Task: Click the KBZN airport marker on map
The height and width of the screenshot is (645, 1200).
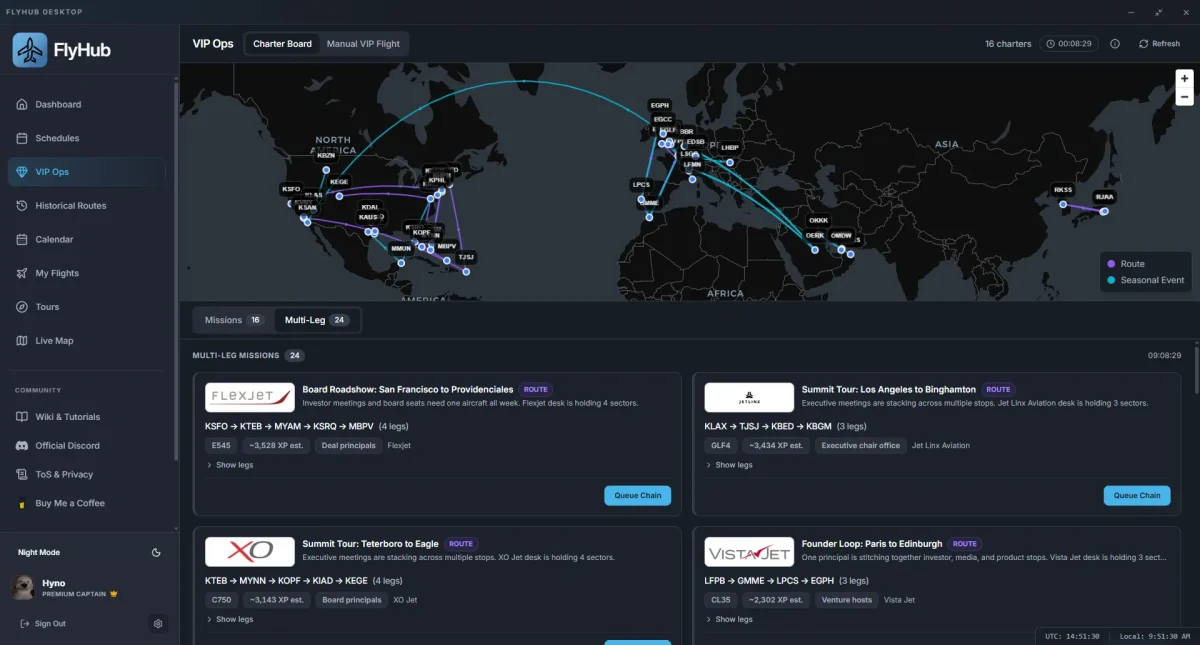Action: (327, 155)
